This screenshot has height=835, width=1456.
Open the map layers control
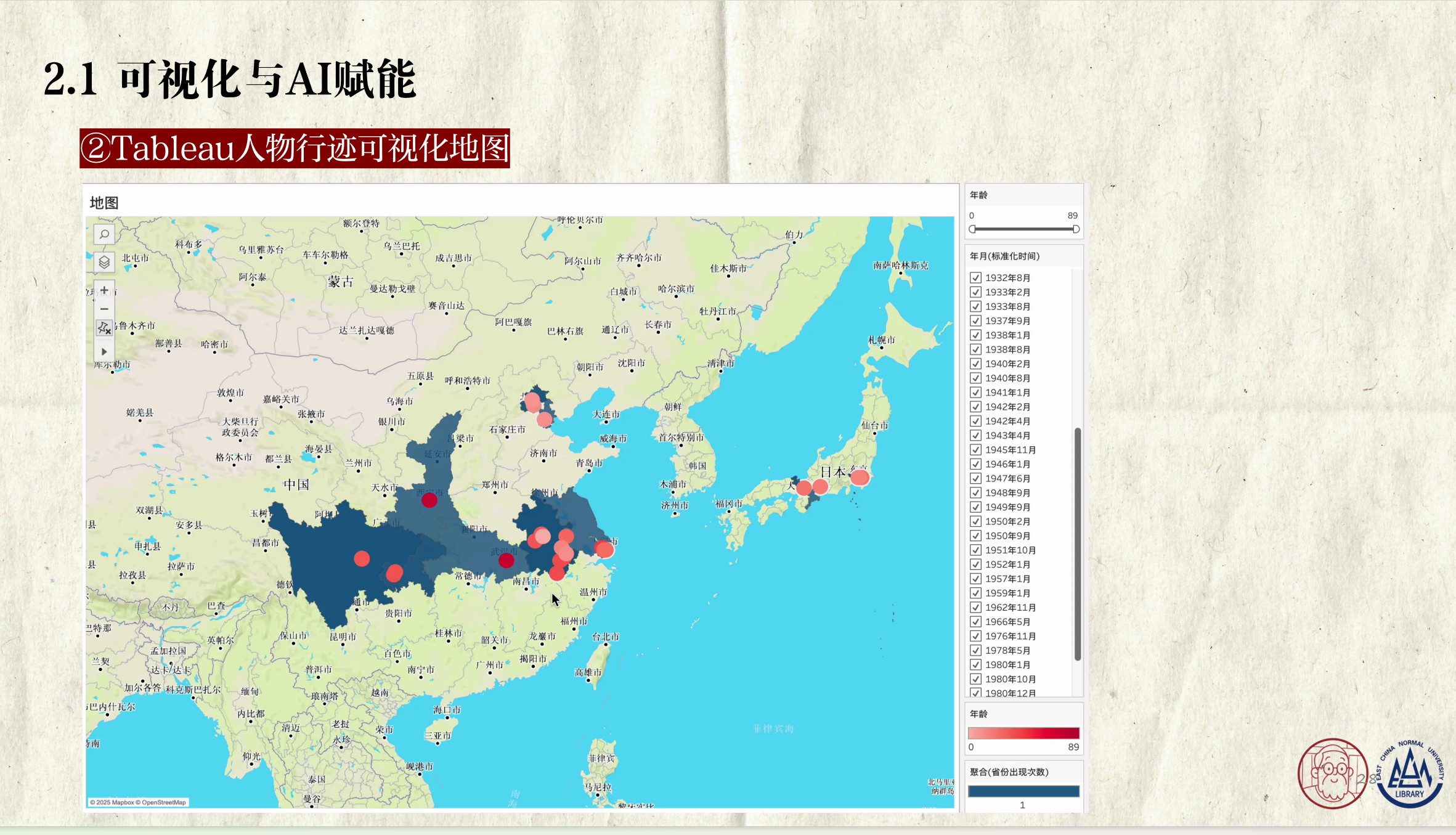point(104,263)
